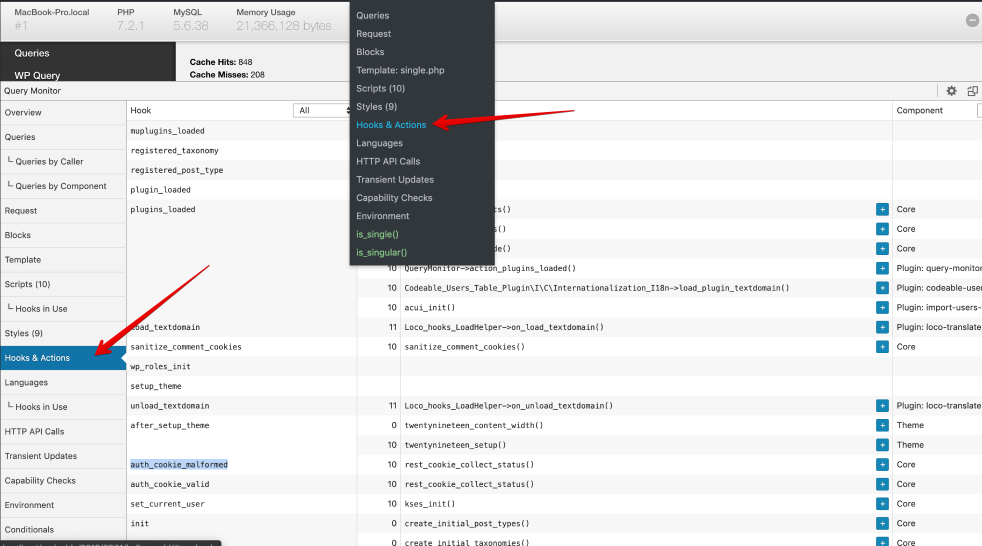Open Template: single.php menu entry

(x=400, y=70)
